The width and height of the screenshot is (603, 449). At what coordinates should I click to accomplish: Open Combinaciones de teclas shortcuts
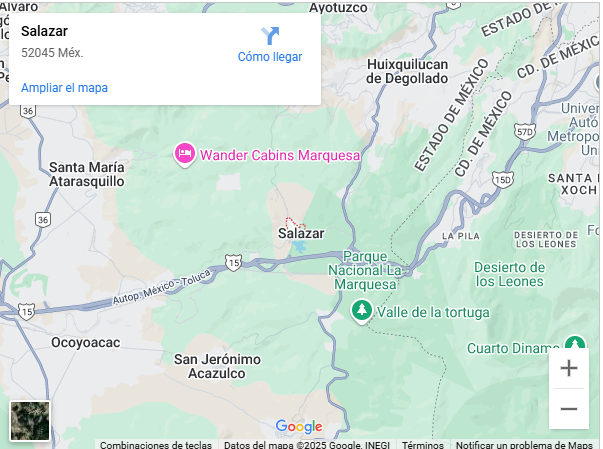tap(156, 445)
